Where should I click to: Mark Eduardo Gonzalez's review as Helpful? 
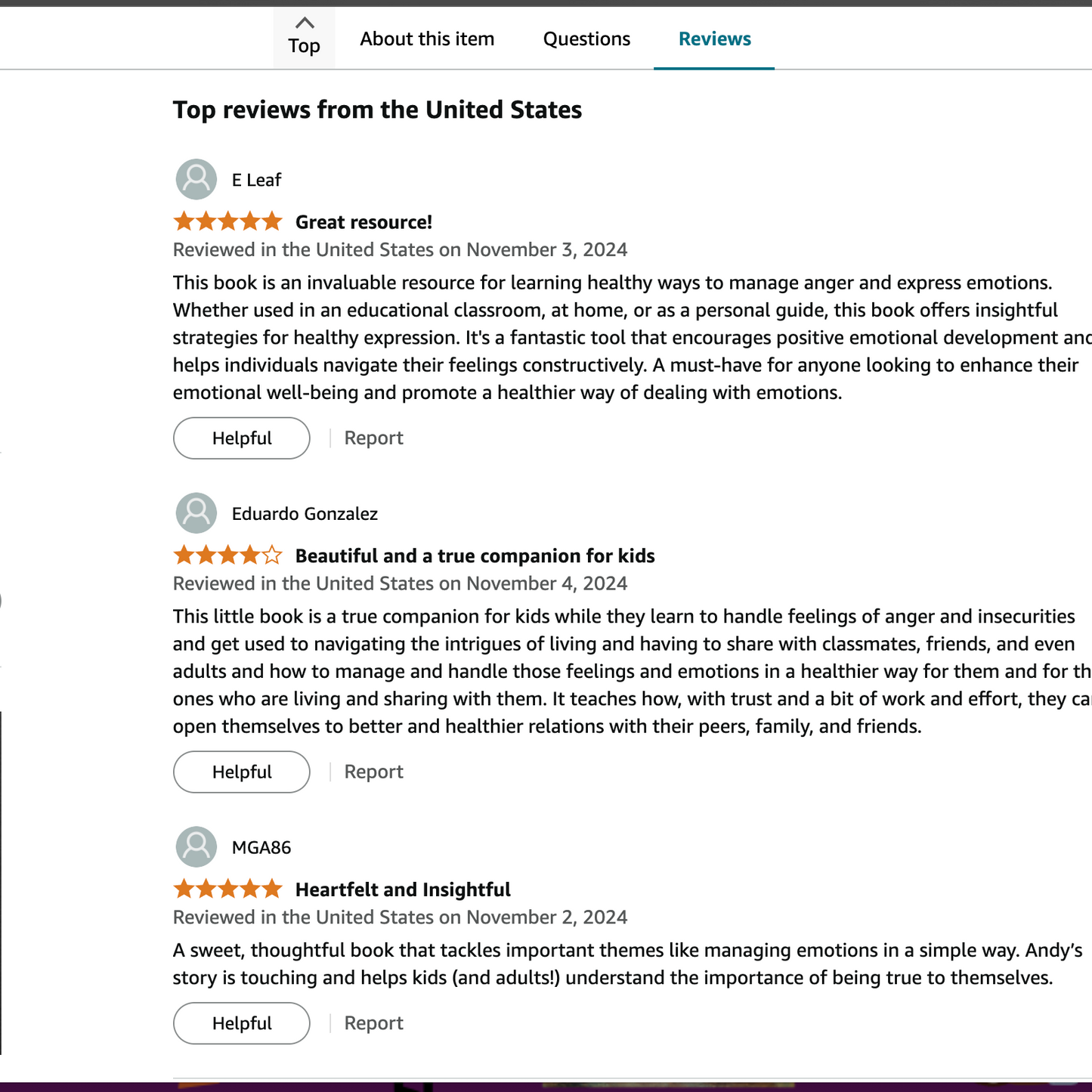tap(242, 772)
